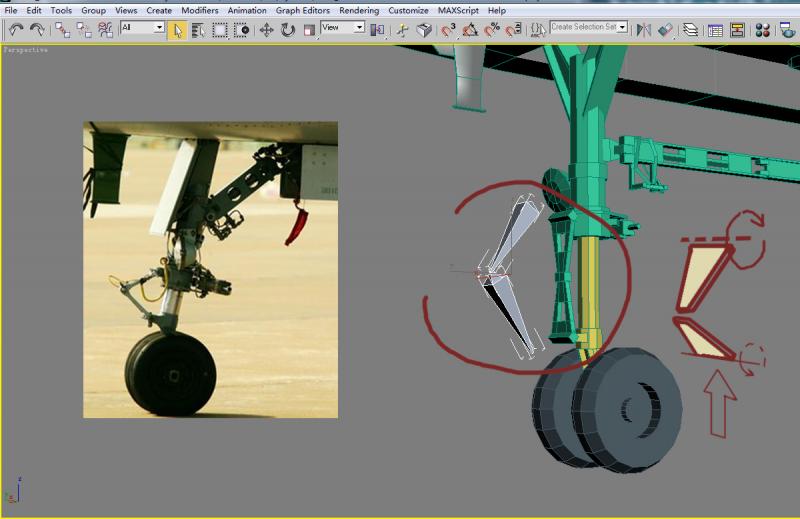Open the Create menu

coord(159,10)
